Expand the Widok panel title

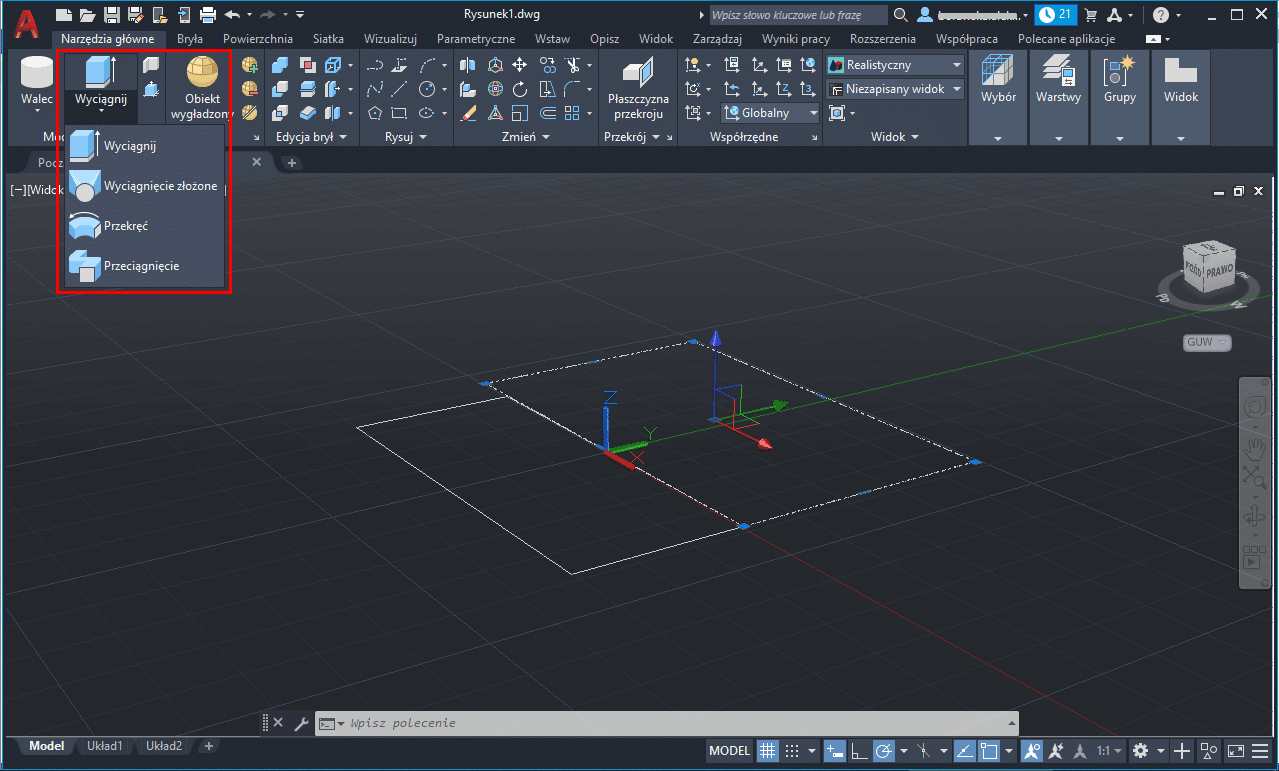895,137
